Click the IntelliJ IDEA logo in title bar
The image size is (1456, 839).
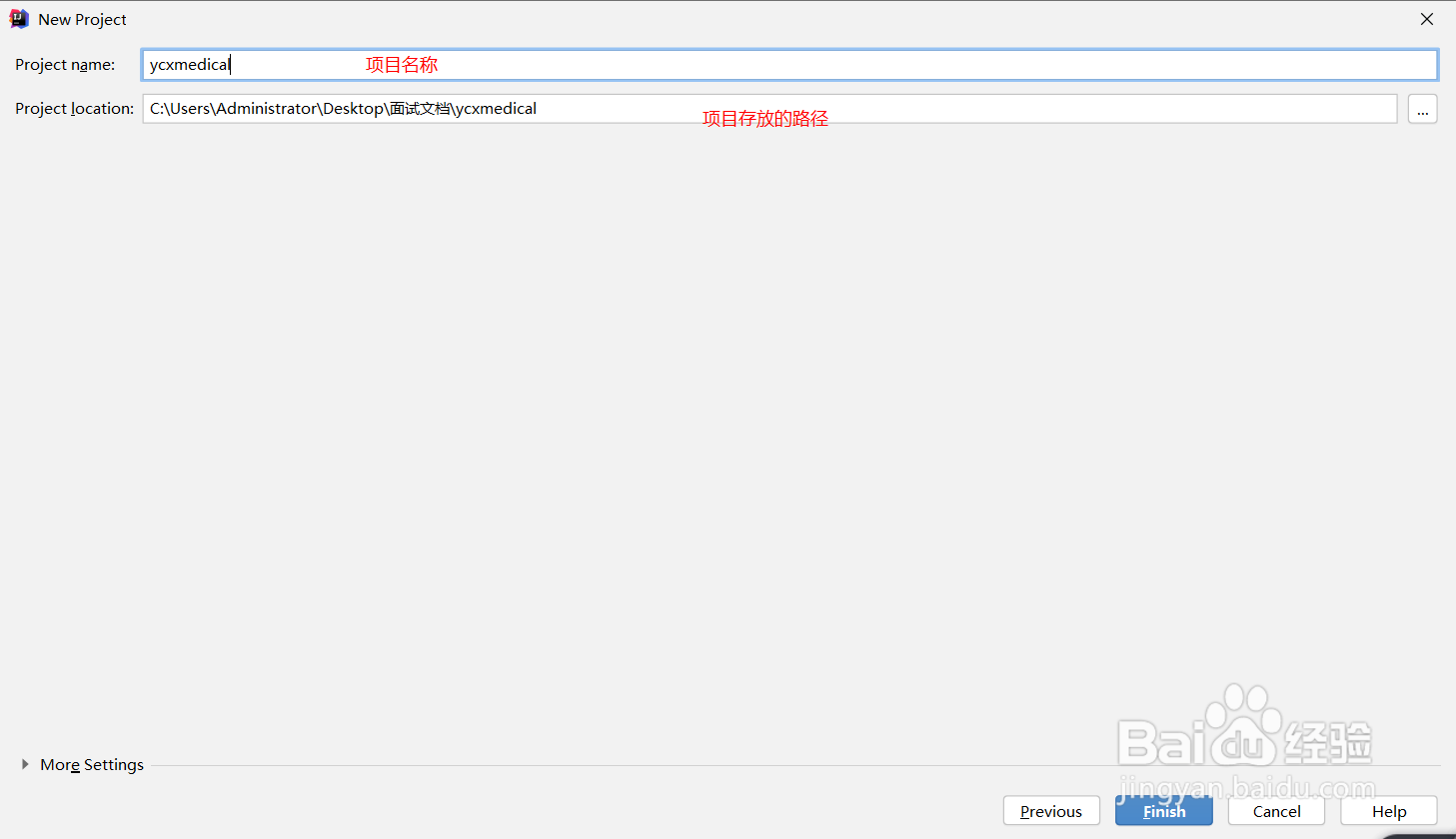click(19, 19)
